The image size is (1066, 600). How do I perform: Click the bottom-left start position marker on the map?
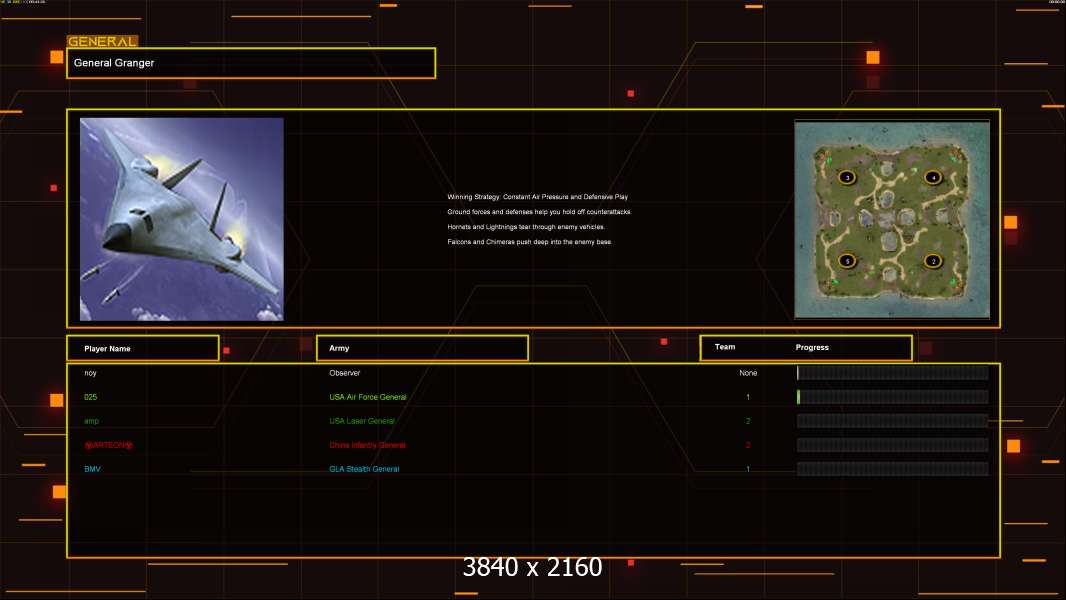click(847, 261)
